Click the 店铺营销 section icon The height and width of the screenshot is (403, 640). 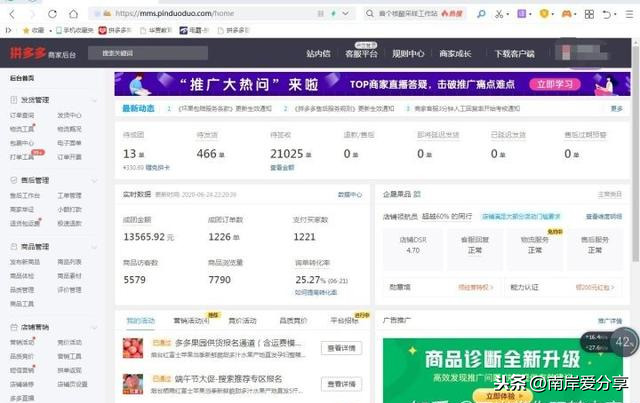(13, 327)
